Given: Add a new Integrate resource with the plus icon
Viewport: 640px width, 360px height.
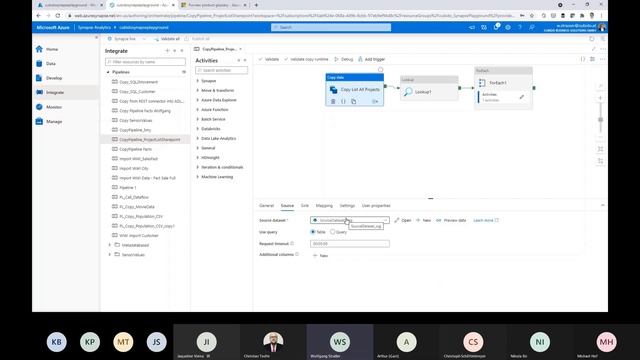Looking at the screenshot, I should [x=167, y=51].
